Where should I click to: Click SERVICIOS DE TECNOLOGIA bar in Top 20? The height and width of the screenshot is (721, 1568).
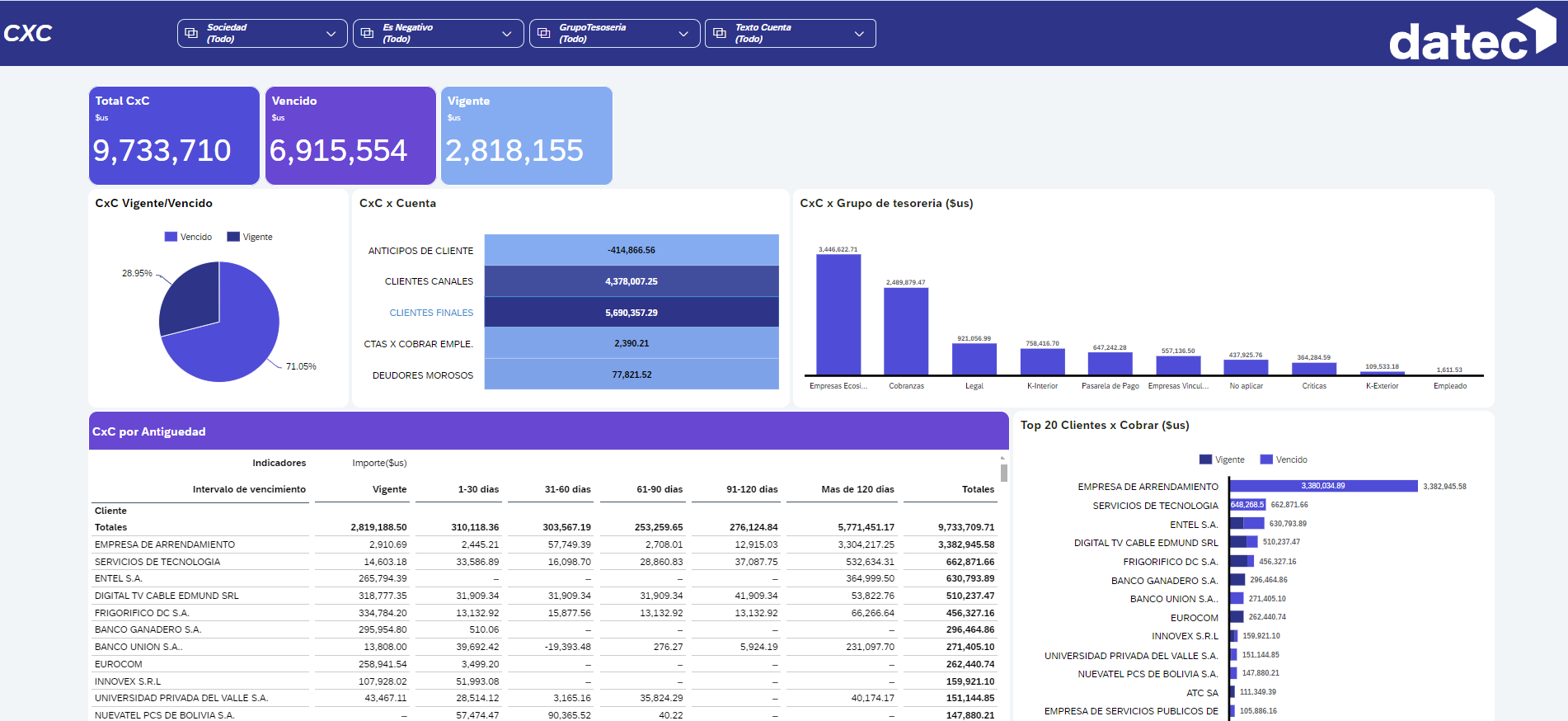1247,505
